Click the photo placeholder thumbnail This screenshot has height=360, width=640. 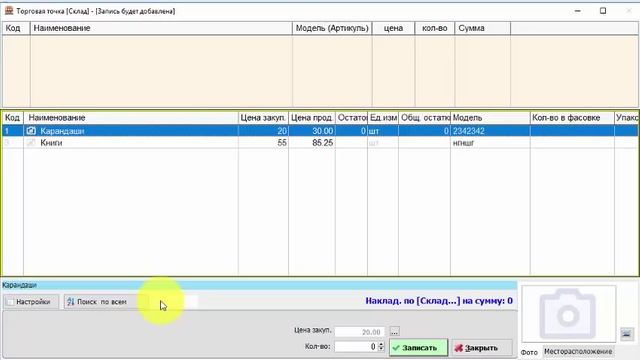pos(568,314)
